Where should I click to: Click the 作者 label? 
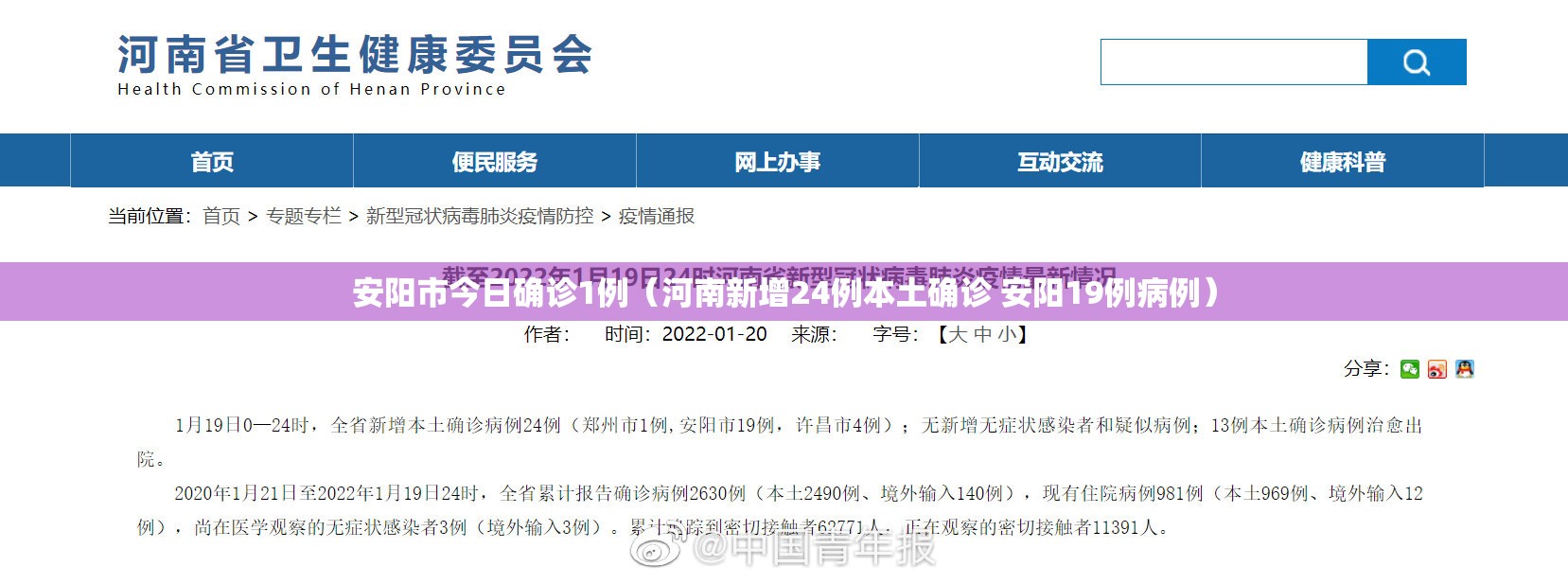[x=547, y=334]
